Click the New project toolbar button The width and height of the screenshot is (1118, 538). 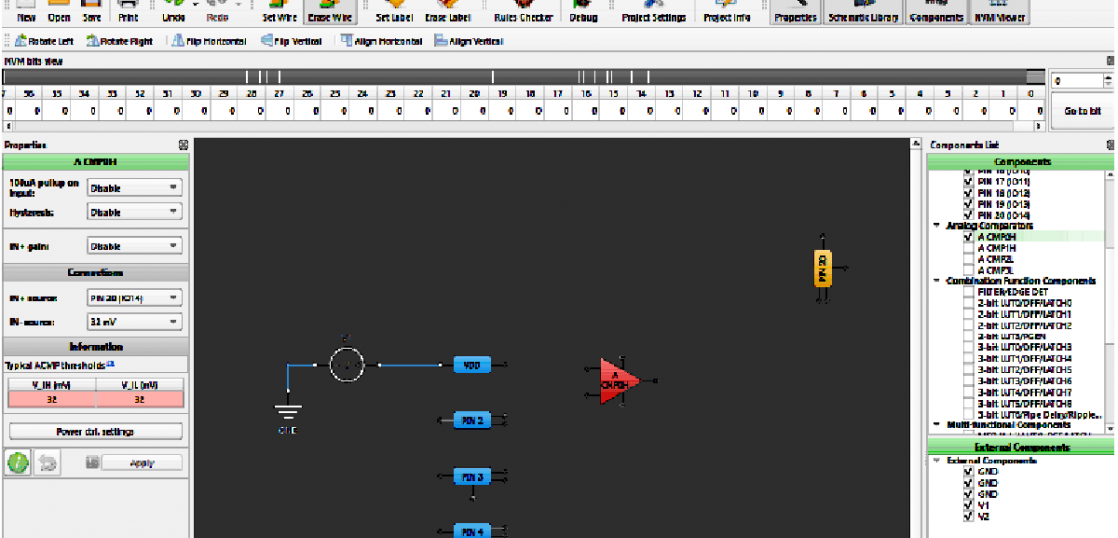(x=26, y=12)
